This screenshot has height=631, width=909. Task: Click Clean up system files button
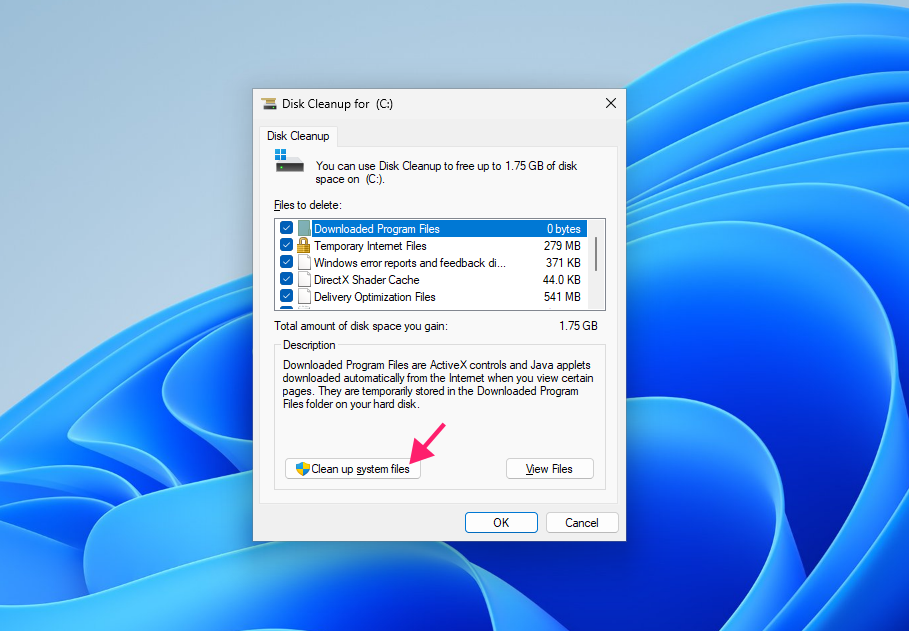click(352, 469)
